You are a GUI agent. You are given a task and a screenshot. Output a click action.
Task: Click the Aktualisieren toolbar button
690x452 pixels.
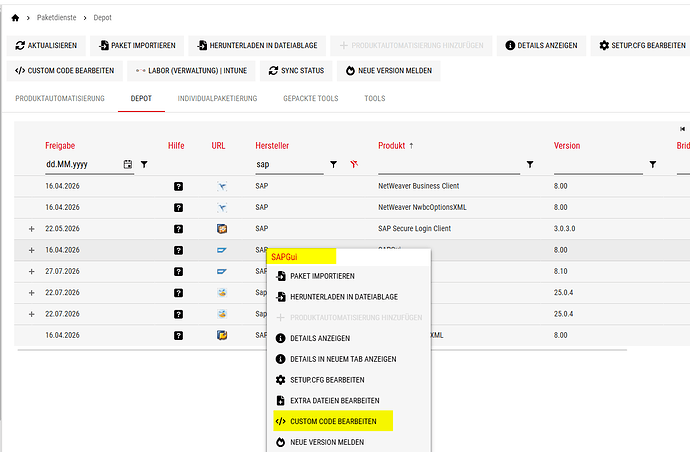click(46, 45)
